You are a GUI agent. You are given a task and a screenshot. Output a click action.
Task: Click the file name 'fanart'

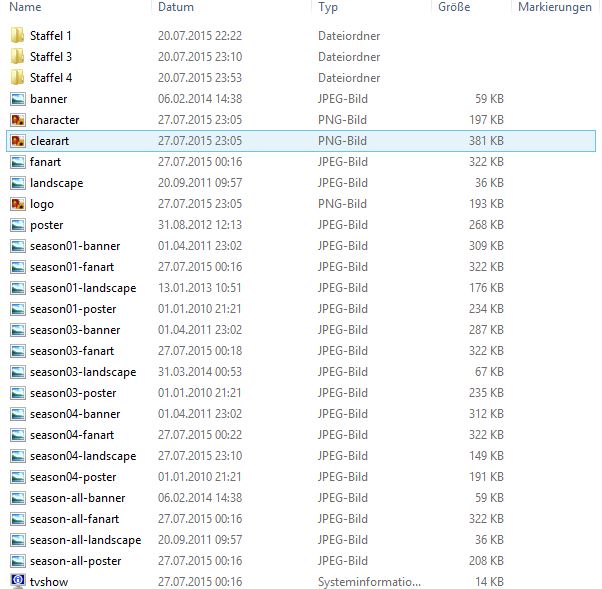(45, 162)
